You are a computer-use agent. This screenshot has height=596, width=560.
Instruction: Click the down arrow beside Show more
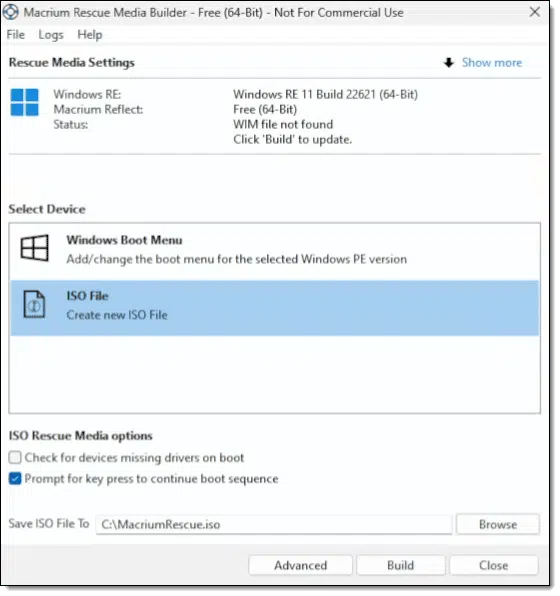pyautogui.click(x=449, y=62)
